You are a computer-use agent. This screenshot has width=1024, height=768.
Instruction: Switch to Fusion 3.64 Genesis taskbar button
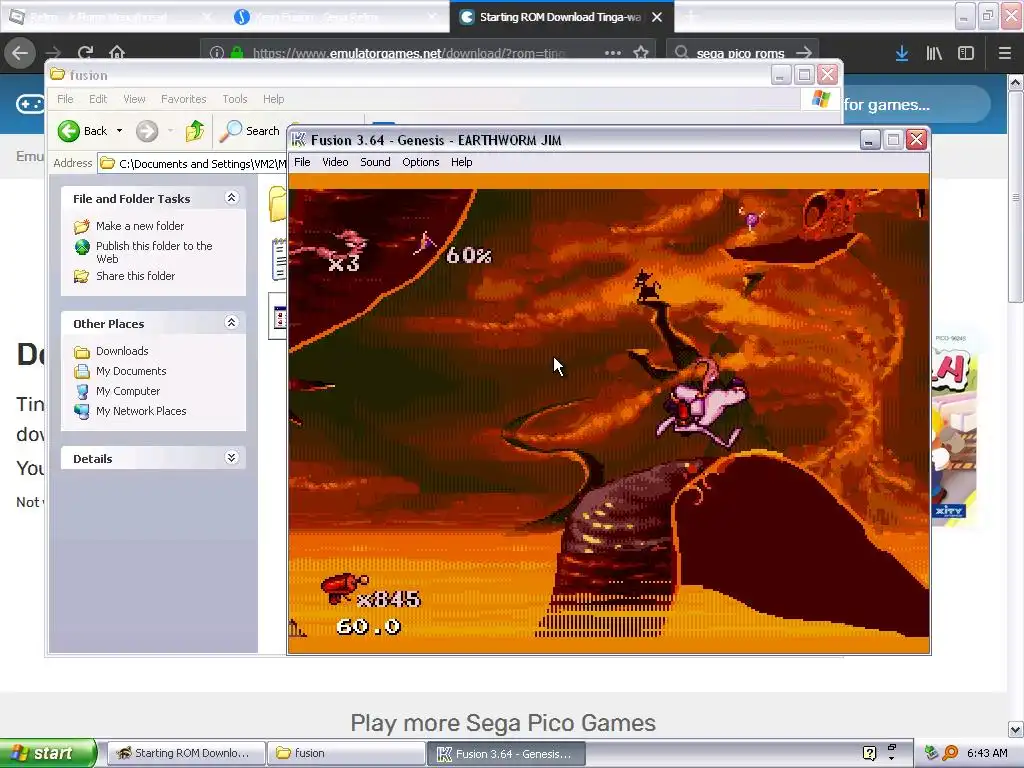tap(507, 754)
